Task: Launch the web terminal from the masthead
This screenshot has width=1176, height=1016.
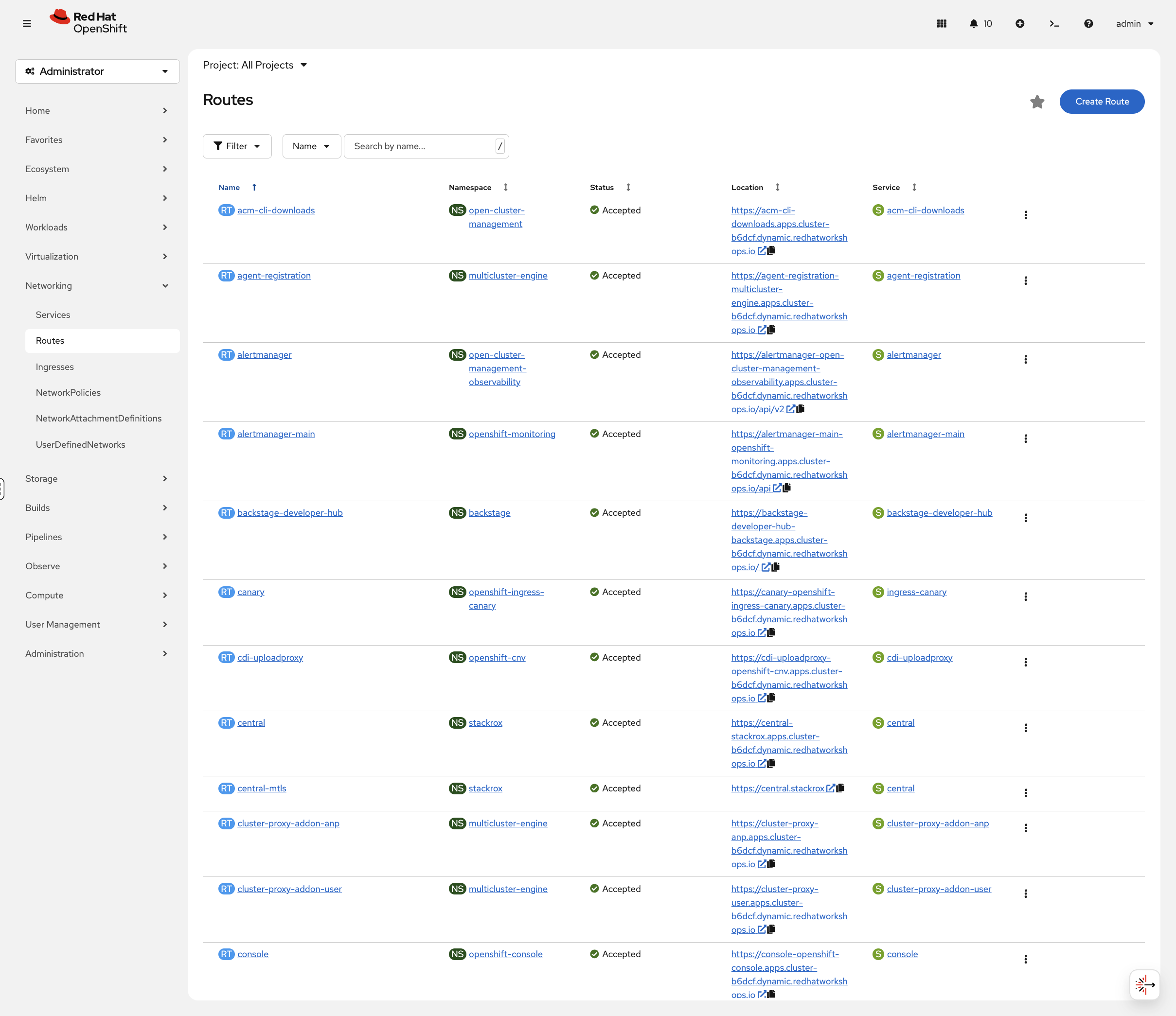Action: click(1054, 23)
